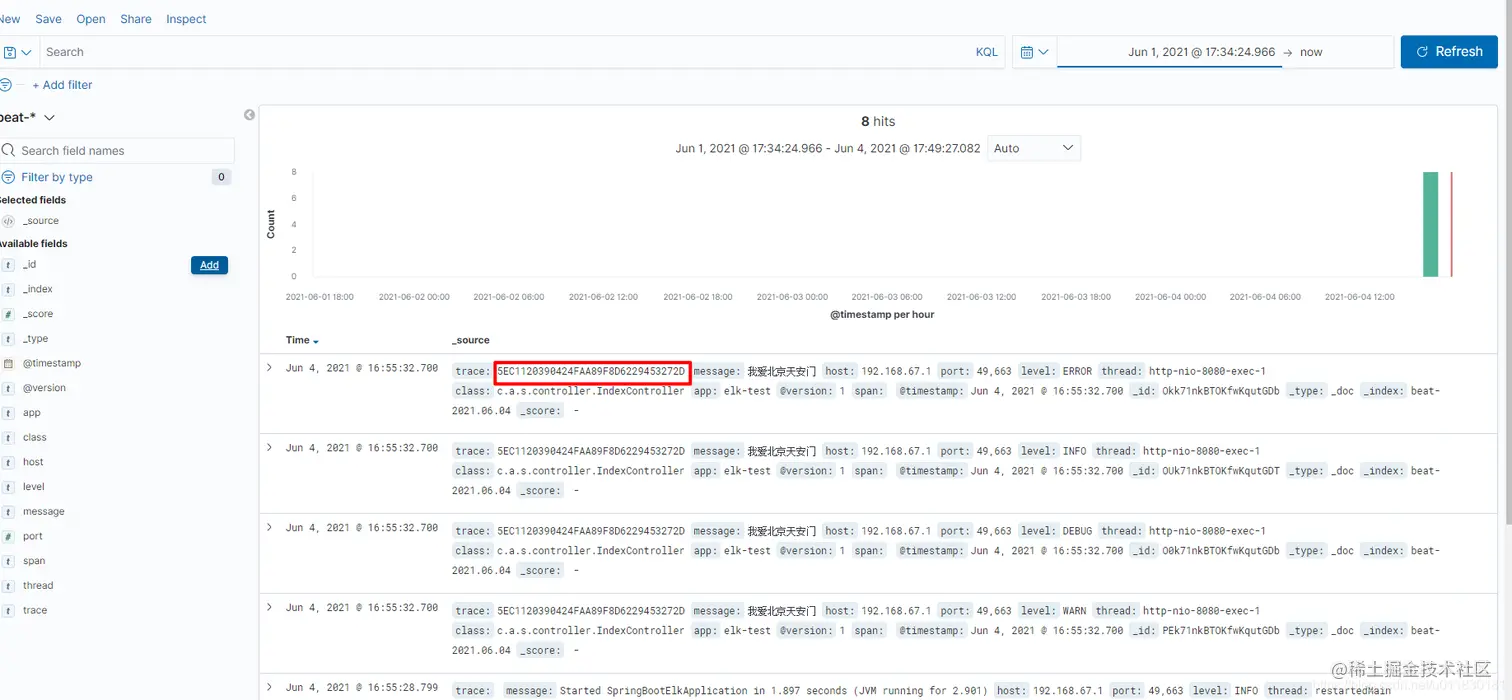Open the Auto interval dropdown
Image resolution: width=1512 pixels, height=700 pixels.
(x=1034, y=148)
